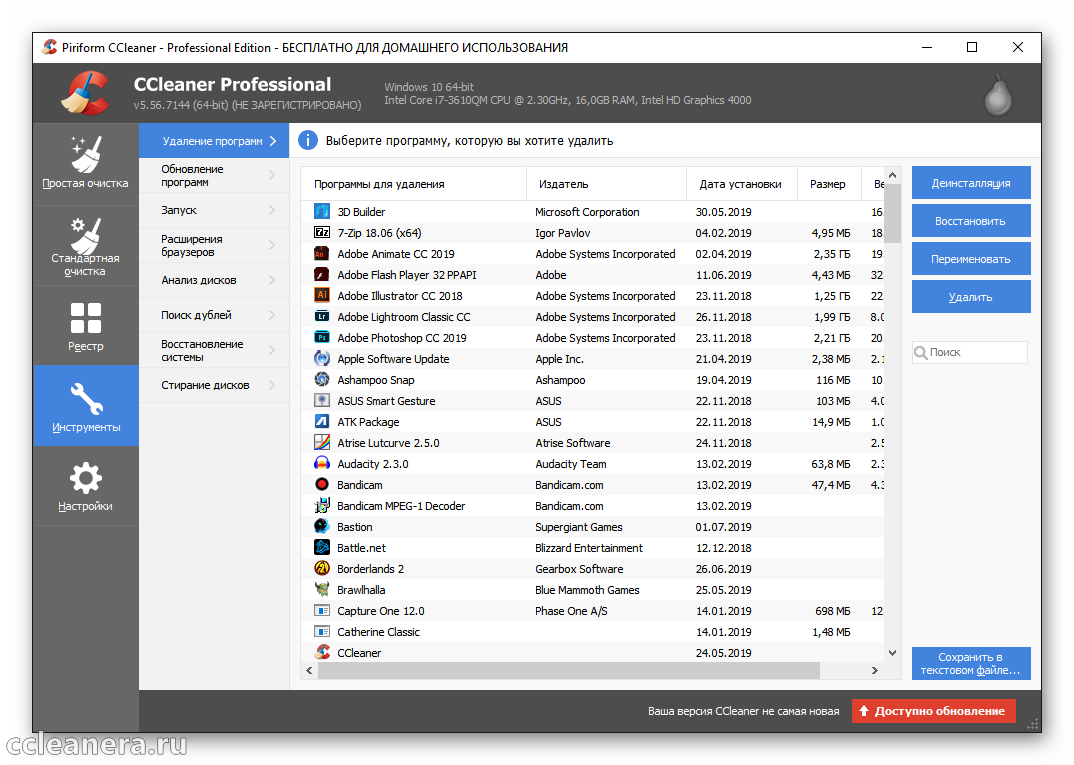This screenshot has height=765, width=1074.
Task: Sort list by Дата установки column
Action: [740, 184]
